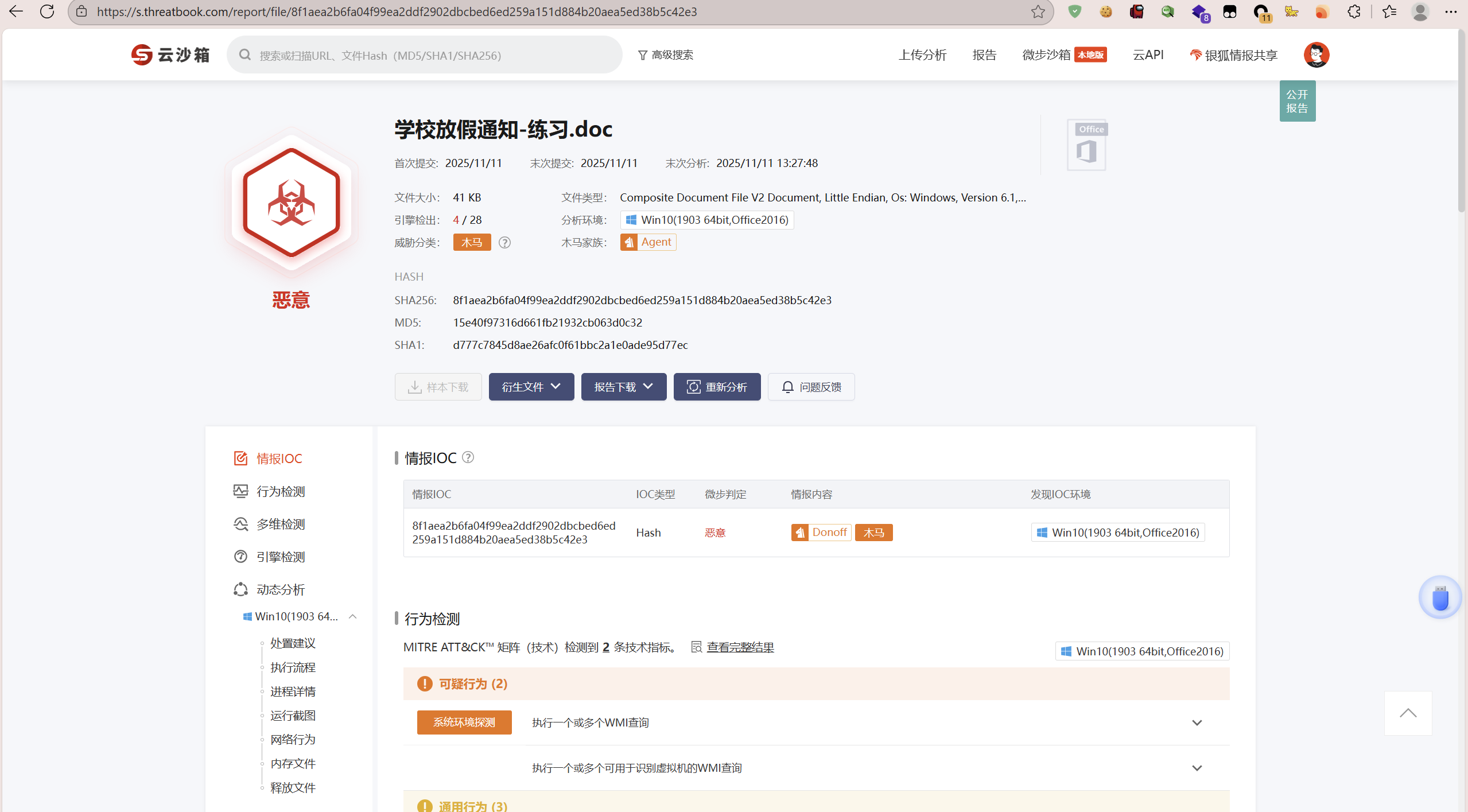
Task: Click the SHA256 hash value text
Action: [642, 300]
